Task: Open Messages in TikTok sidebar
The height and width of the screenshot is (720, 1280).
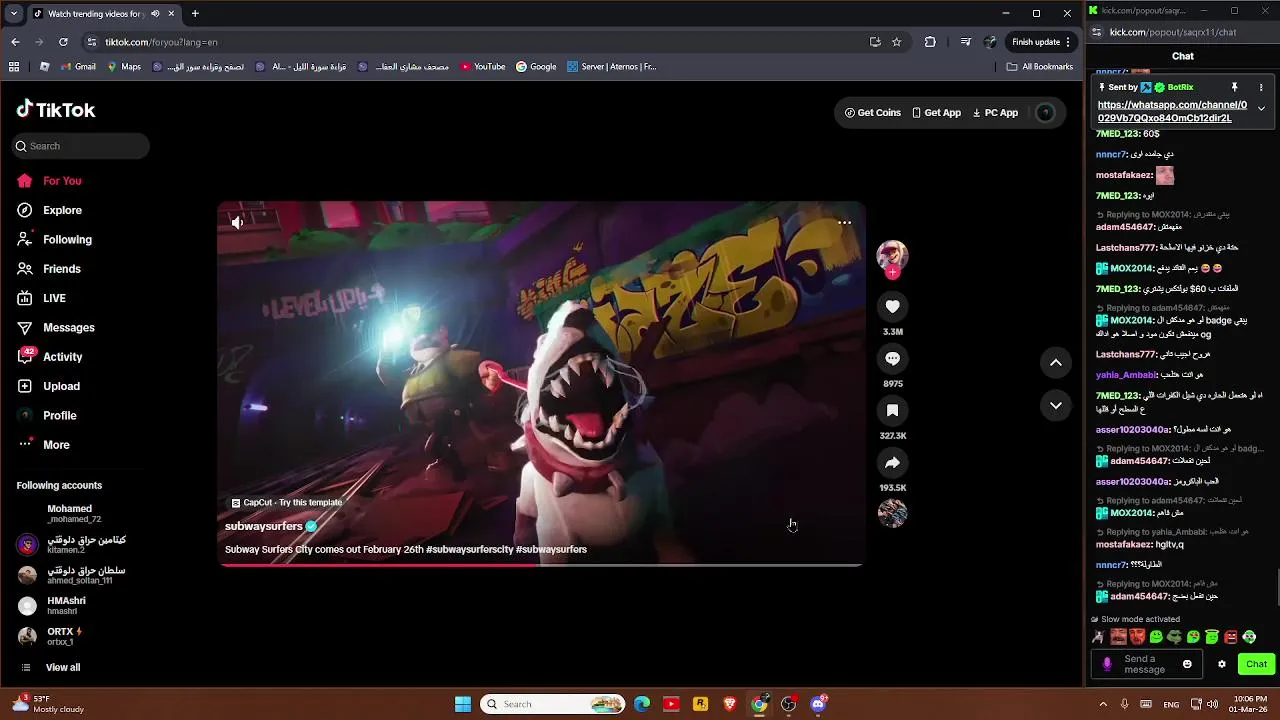Action: [x=68, y=328]
